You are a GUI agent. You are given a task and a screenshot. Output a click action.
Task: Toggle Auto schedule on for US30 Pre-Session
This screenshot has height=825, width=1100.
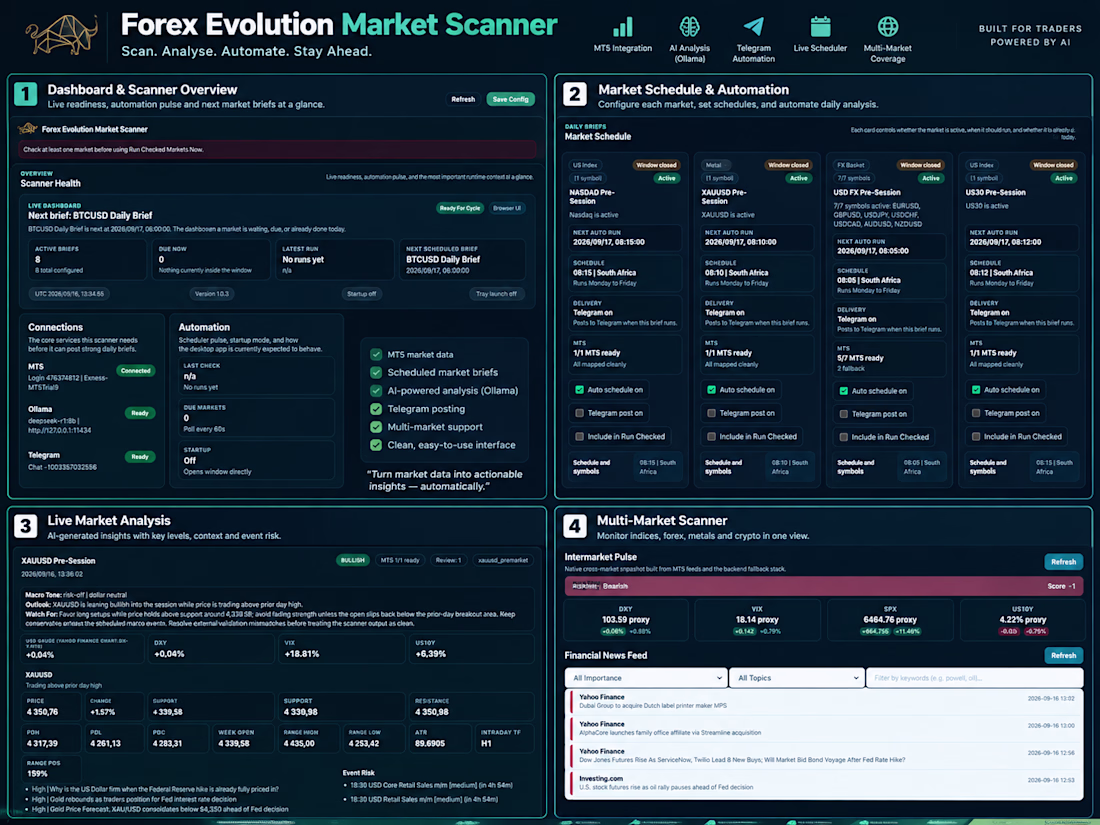pyautogui.click(x=976, y=389)
